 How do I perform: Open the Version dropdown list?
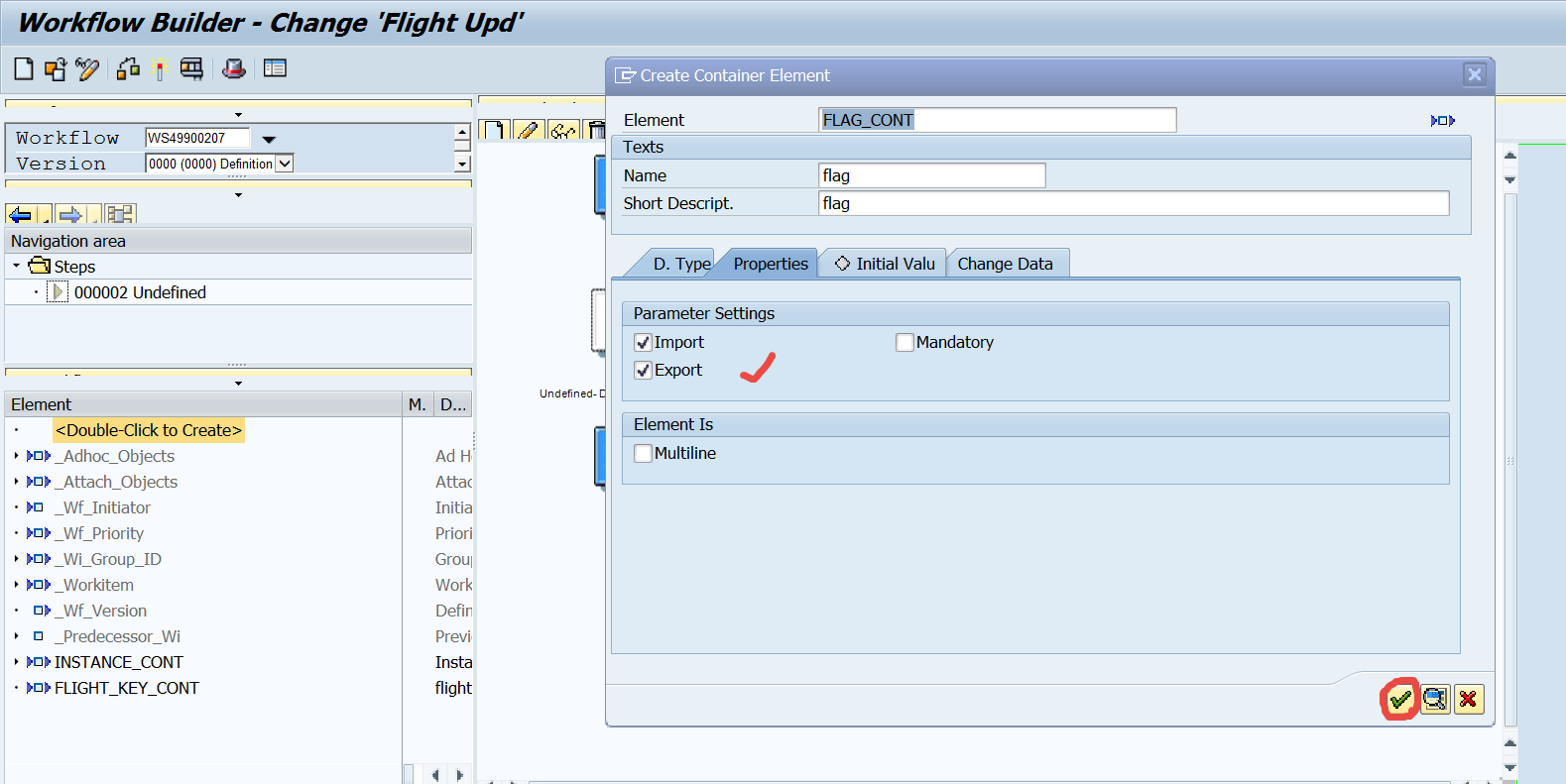click(x=285, y=164)
